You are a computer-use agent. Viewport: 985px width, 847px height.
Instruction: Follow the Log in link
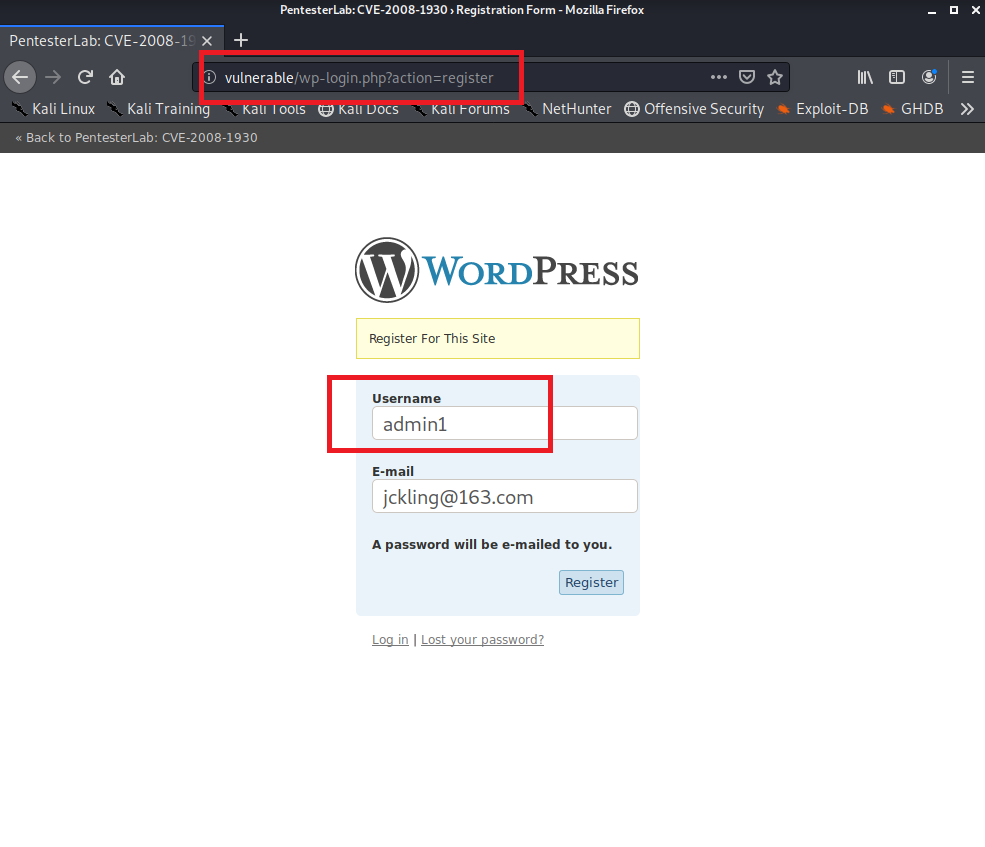tap(390, 640)
